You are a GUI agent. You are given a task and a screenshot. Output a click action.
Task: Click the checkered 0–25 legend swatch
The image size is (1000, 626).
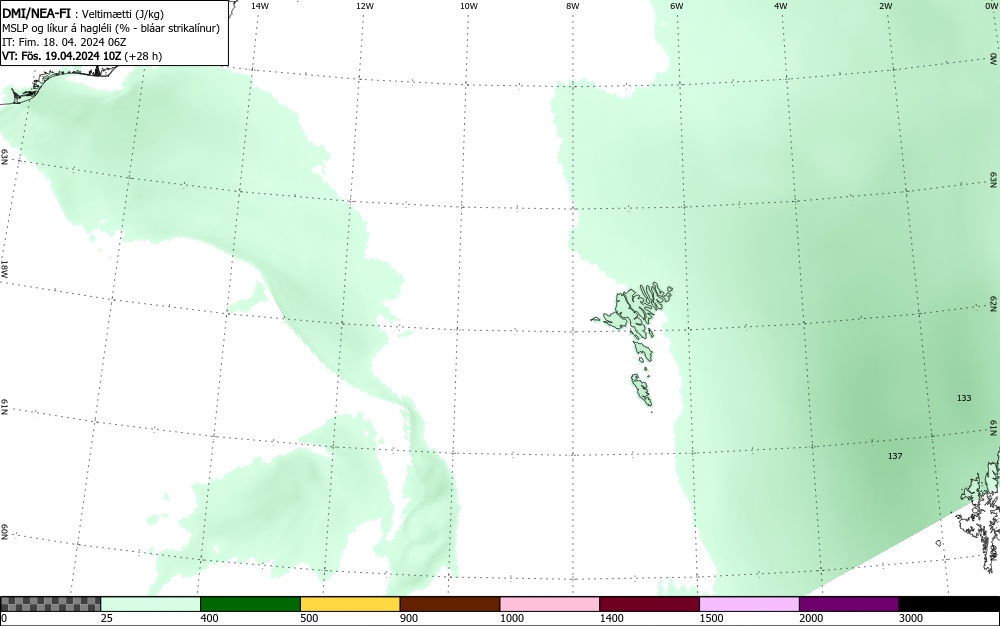tap(50, 604)
